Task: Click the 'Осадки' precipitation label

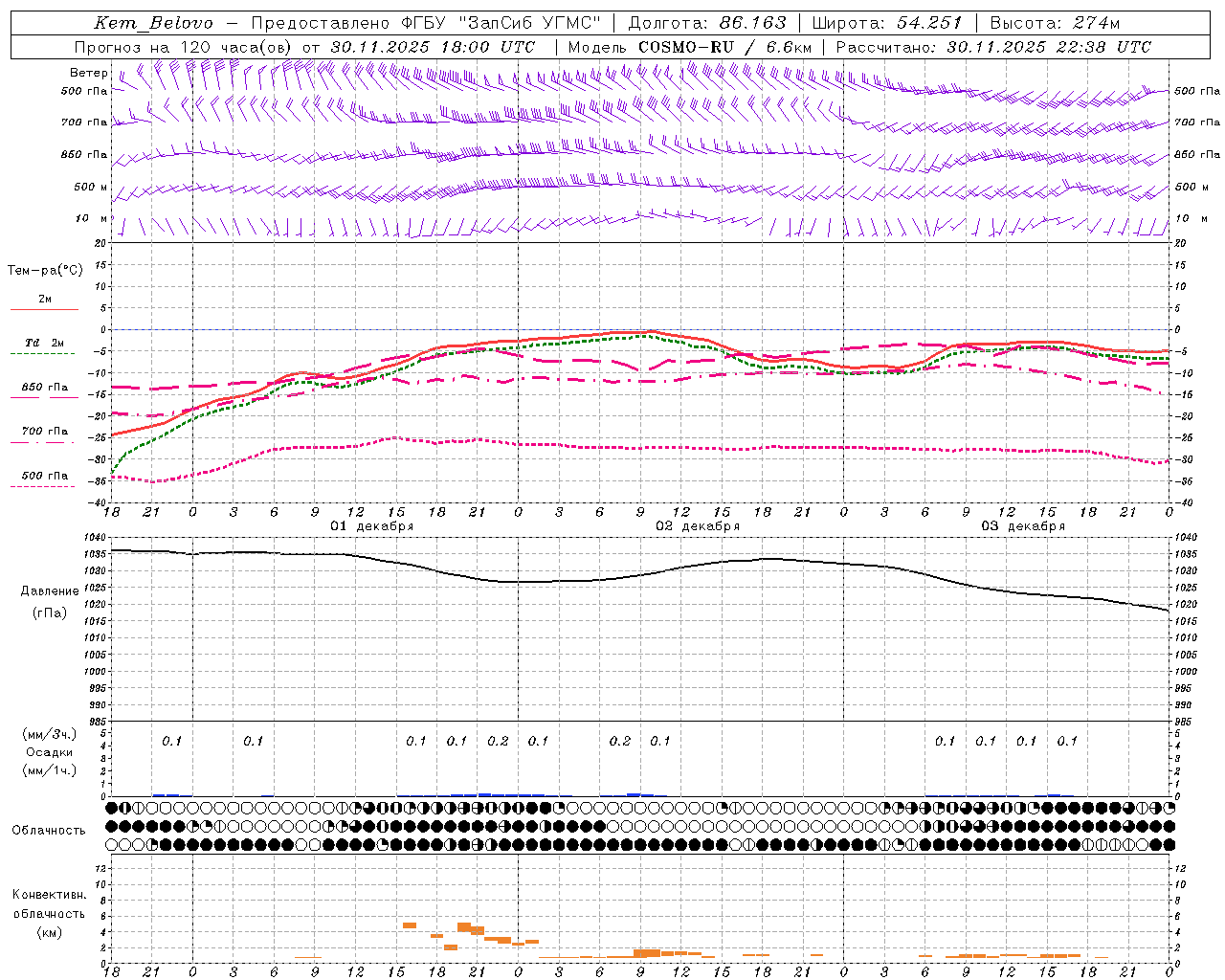Action: [x=50, y=752]
